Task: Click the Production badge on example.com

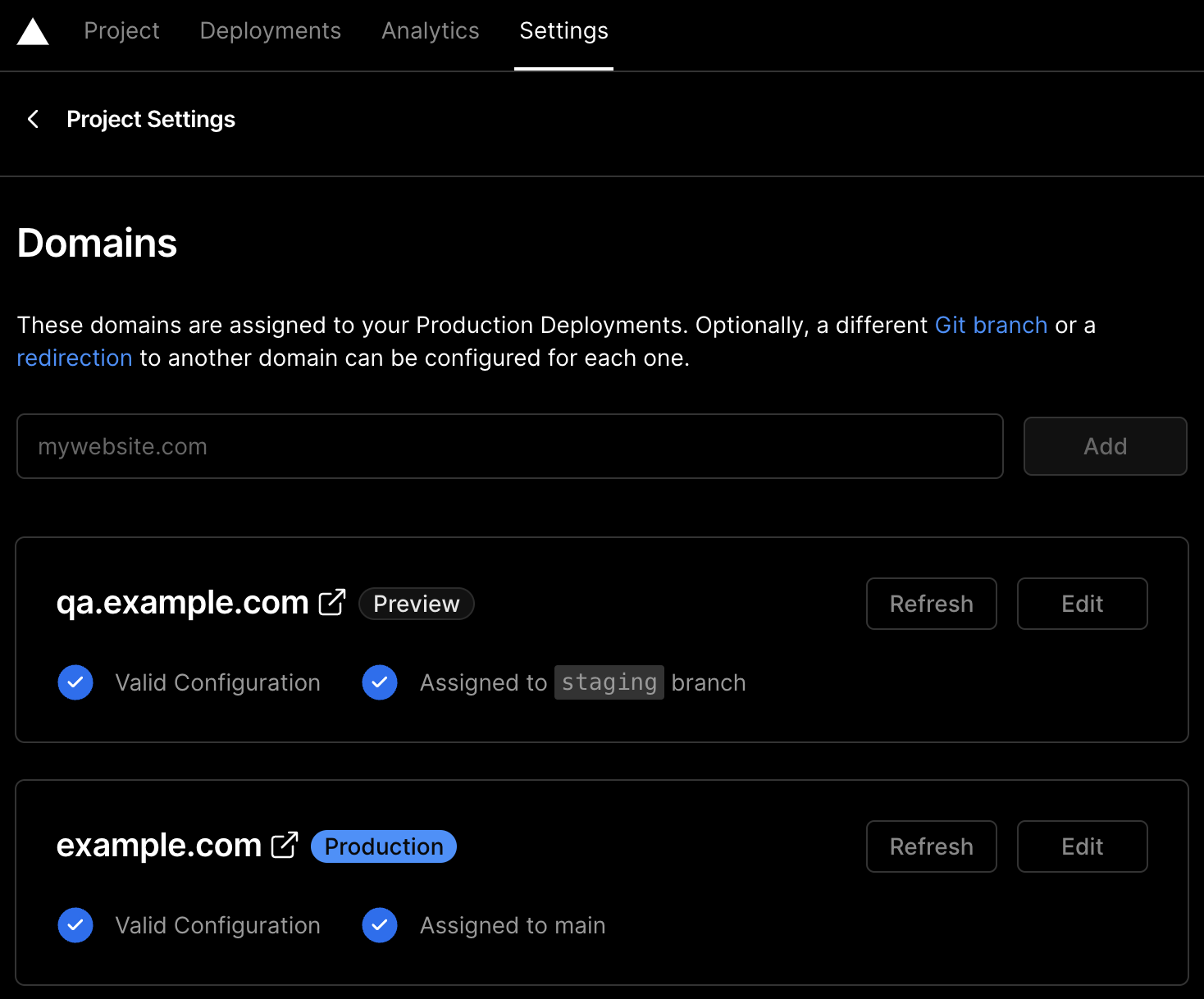Action: pyautogui.click(x=383, y=846)
